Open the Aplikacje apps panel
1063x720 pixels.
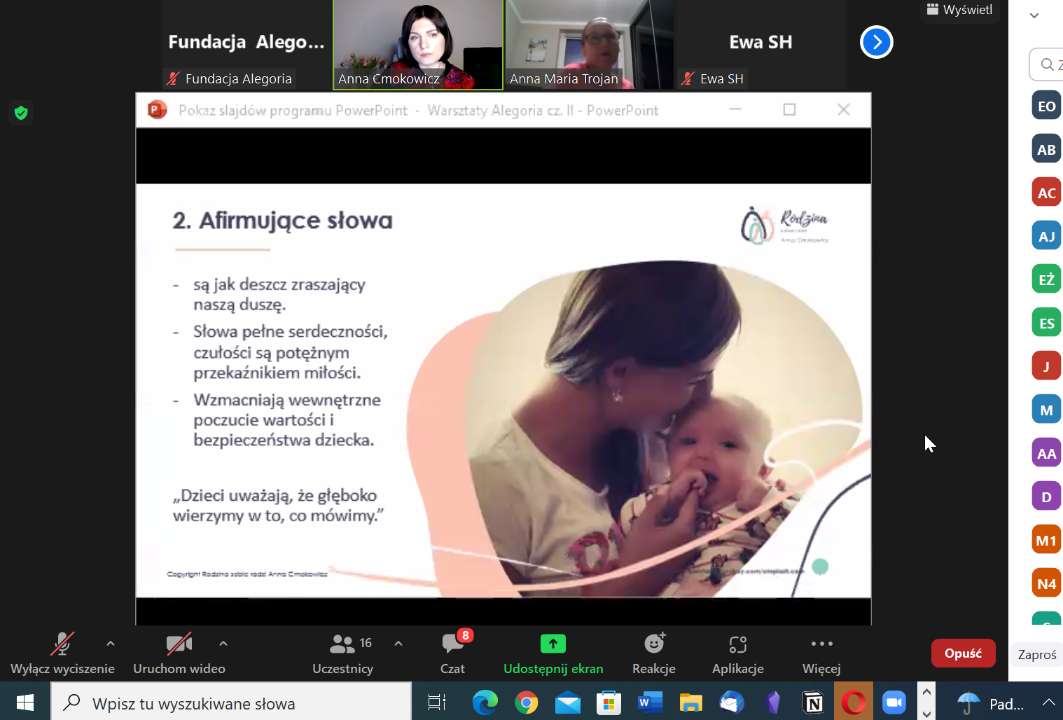click(x=738, y=651)
